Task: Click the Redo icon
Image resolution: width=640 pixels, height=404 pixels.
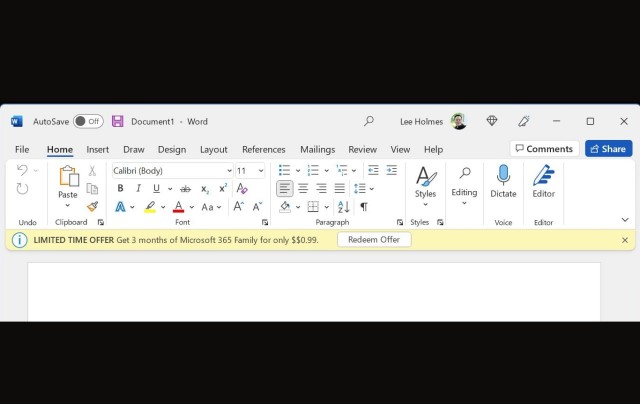Action: tap(22, 189)
